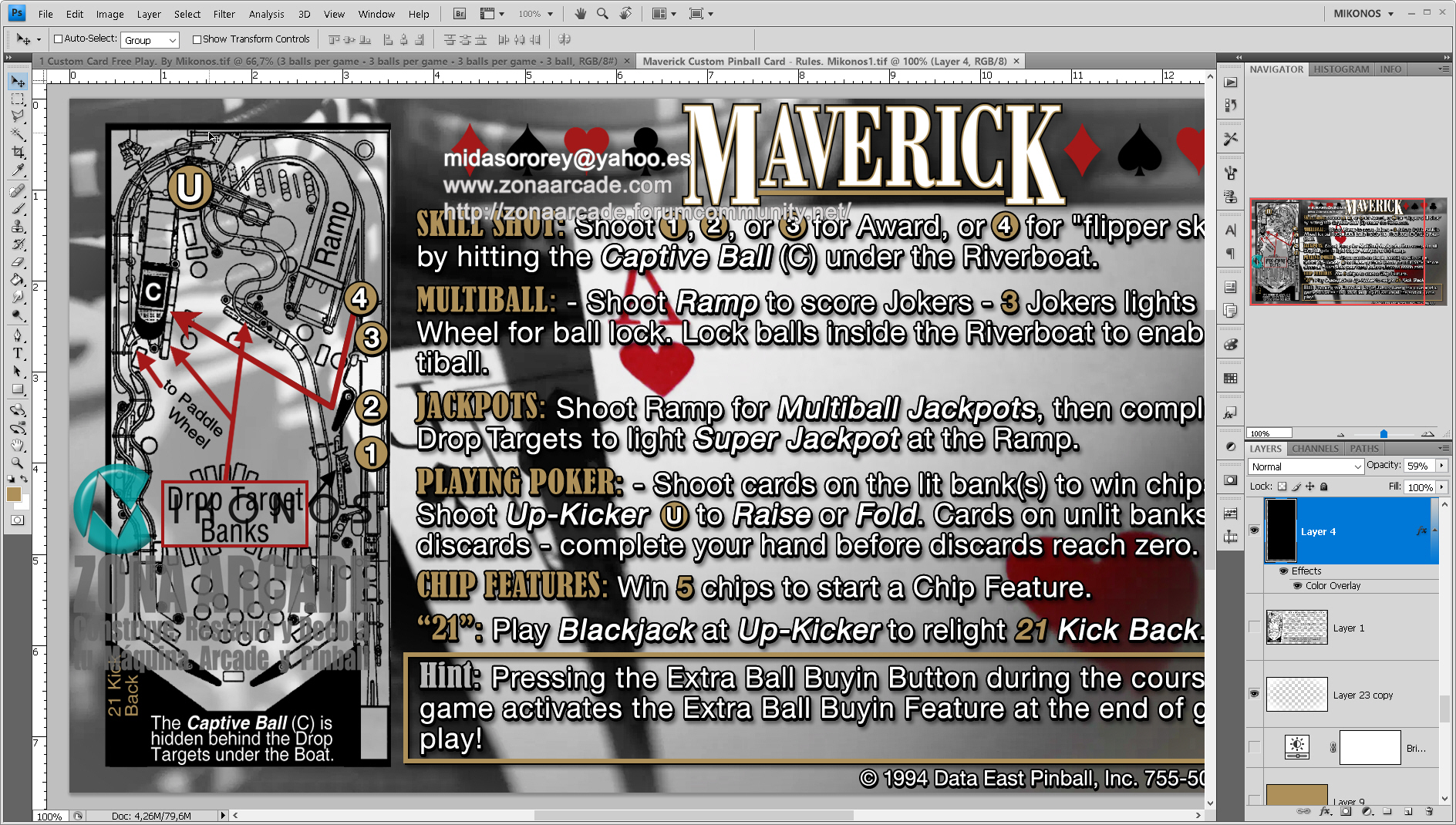
Task: Open the Filter menu
Action: pos(224,14)
